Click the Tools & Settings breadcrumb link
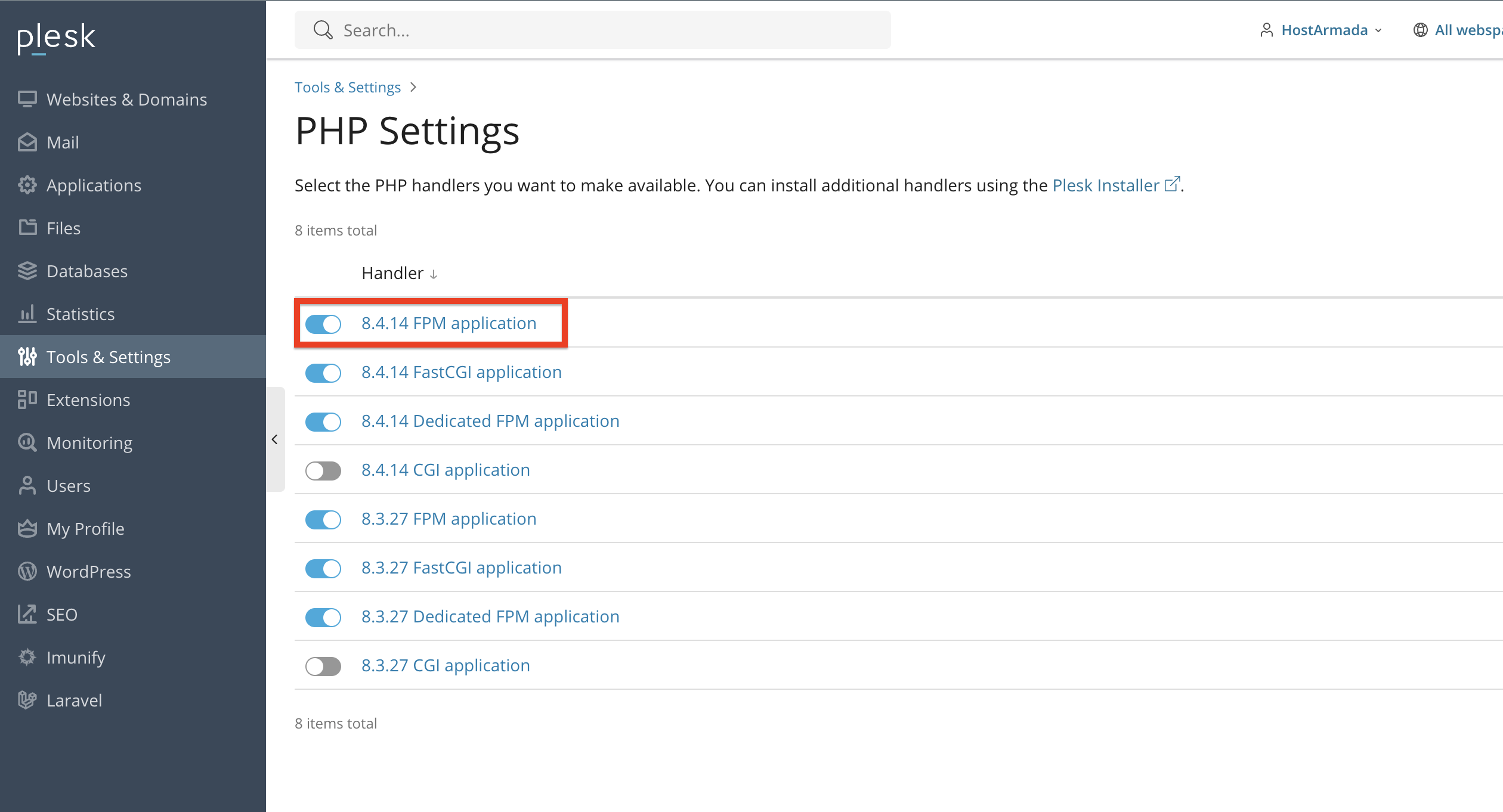 click(x=348, y=87)
